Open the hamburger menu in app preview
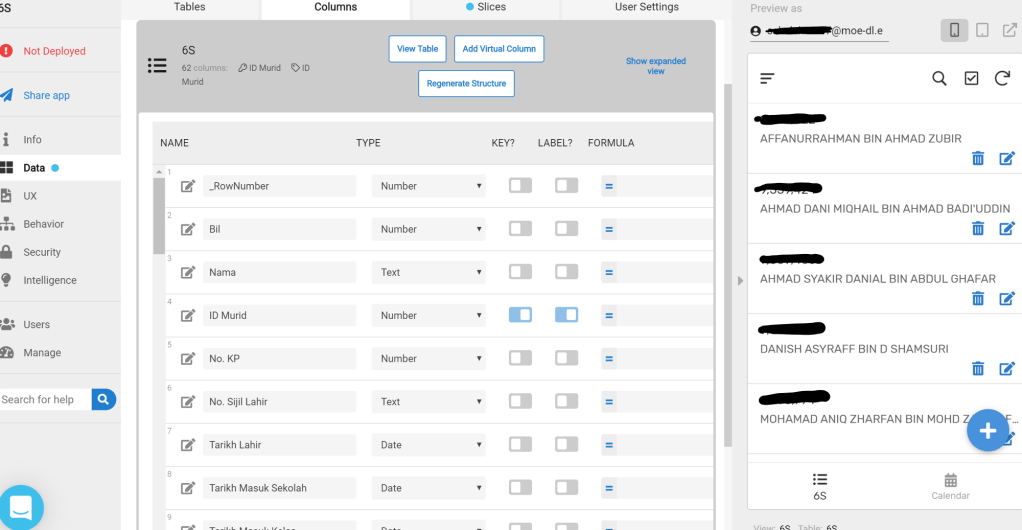The height and width of the screenshot is (530, 1022). (x=767, y=78)
